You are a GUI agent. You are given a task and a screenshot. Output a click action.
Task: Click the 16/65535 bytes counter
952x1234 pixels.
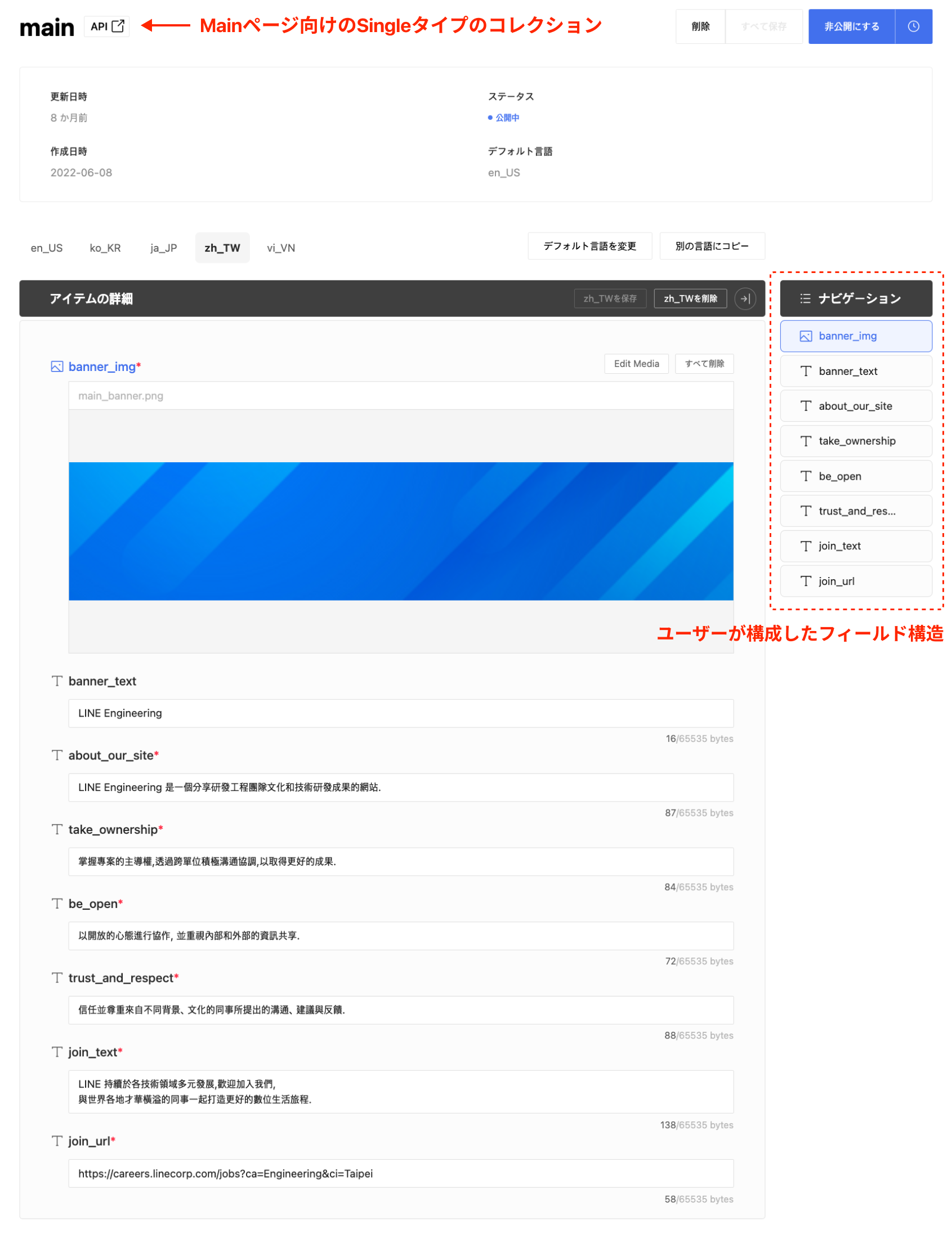[x=699, y=739]
